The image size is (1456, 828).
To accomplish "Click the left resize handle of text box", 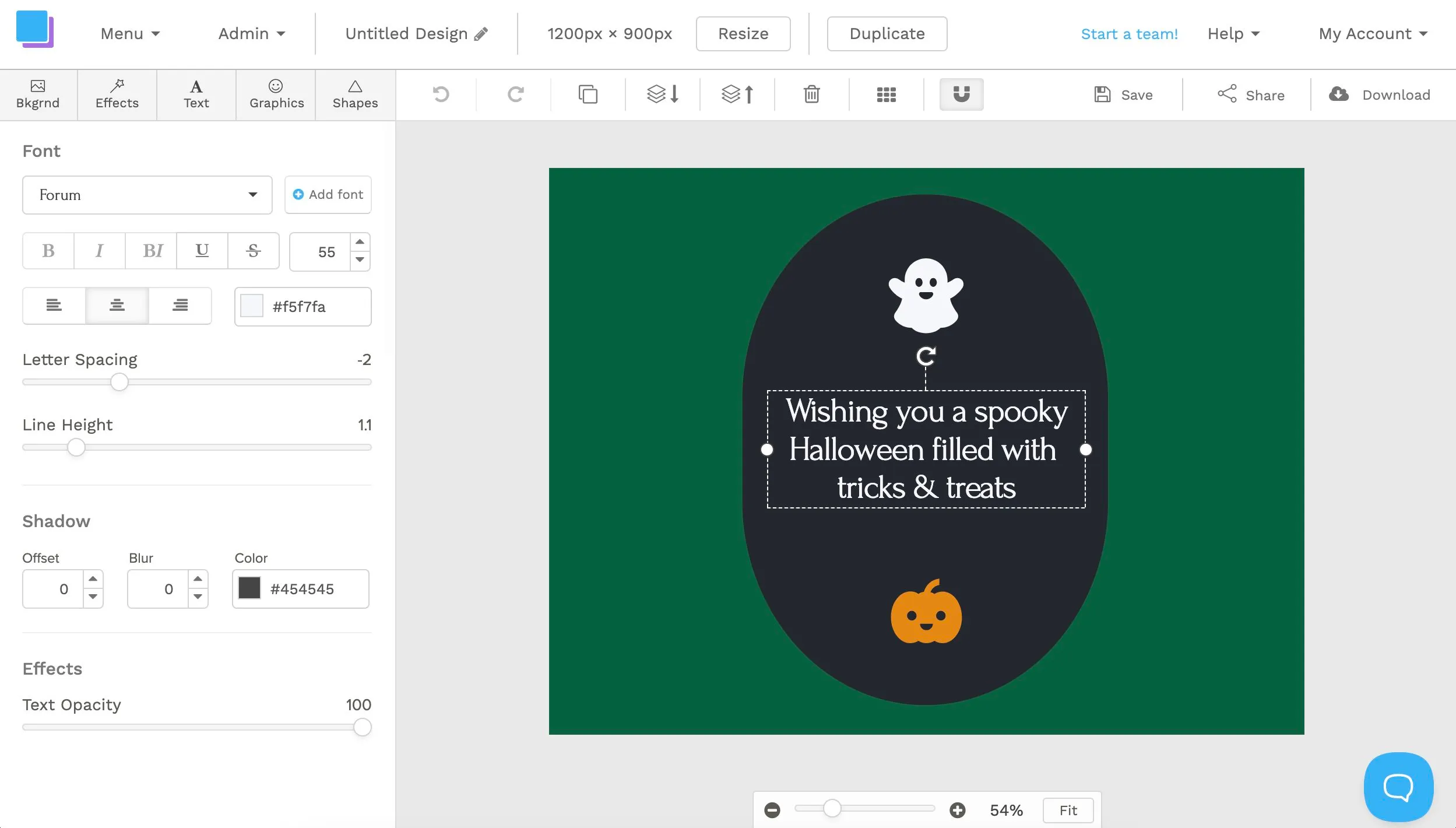I will click(767, 450).
